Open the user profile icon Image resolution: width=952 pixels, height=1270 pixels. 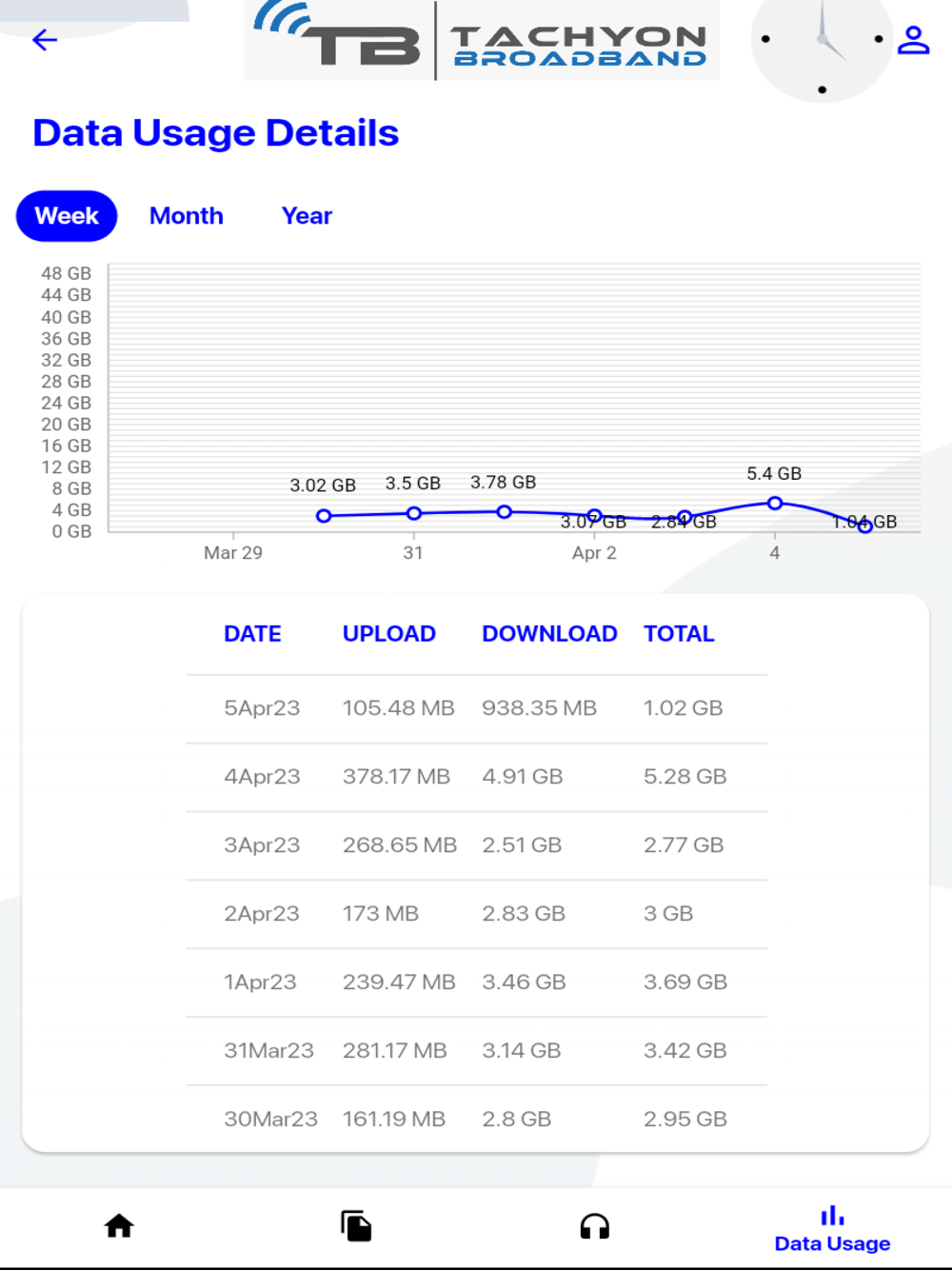[x=914, y=40]
